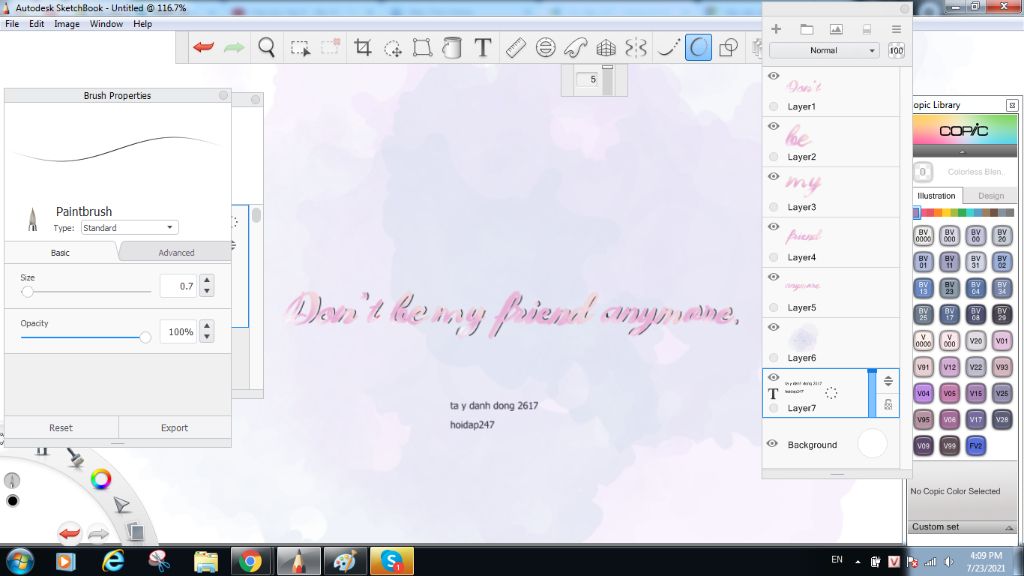Hide Layer1 using its eye icon
1024x576 pixels.
[773, 76]
